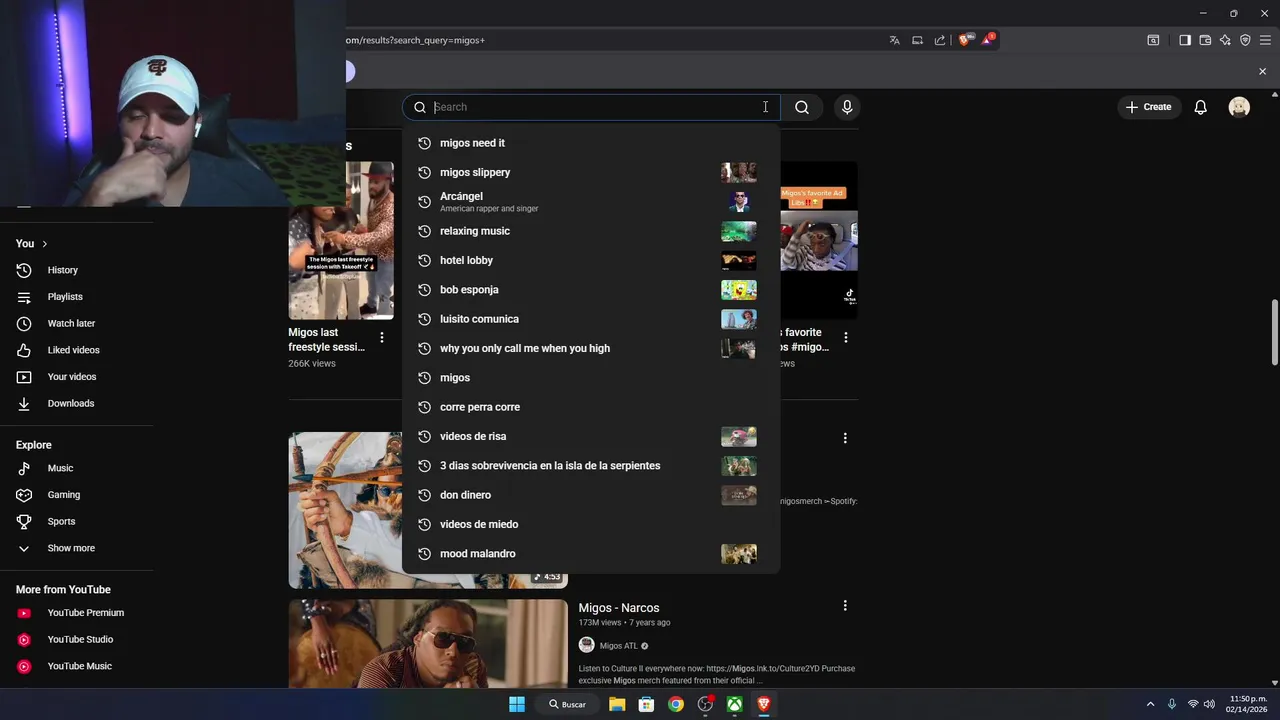Viewport: 1280px width, 720px height.
Task: Open 'Migos - Narcos' video title
Action: [619, 608]
